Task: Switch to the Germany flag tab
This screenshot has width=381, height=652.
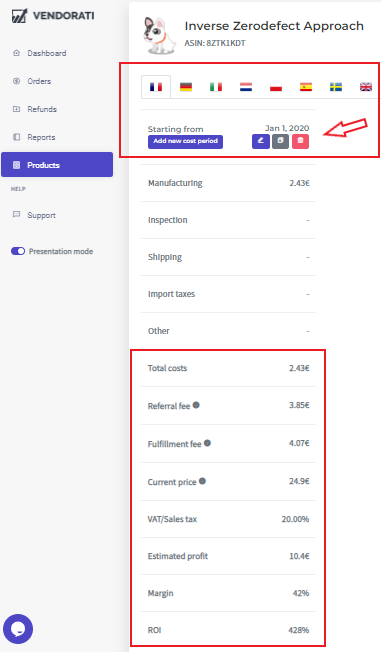Action: tap(186, 87)
